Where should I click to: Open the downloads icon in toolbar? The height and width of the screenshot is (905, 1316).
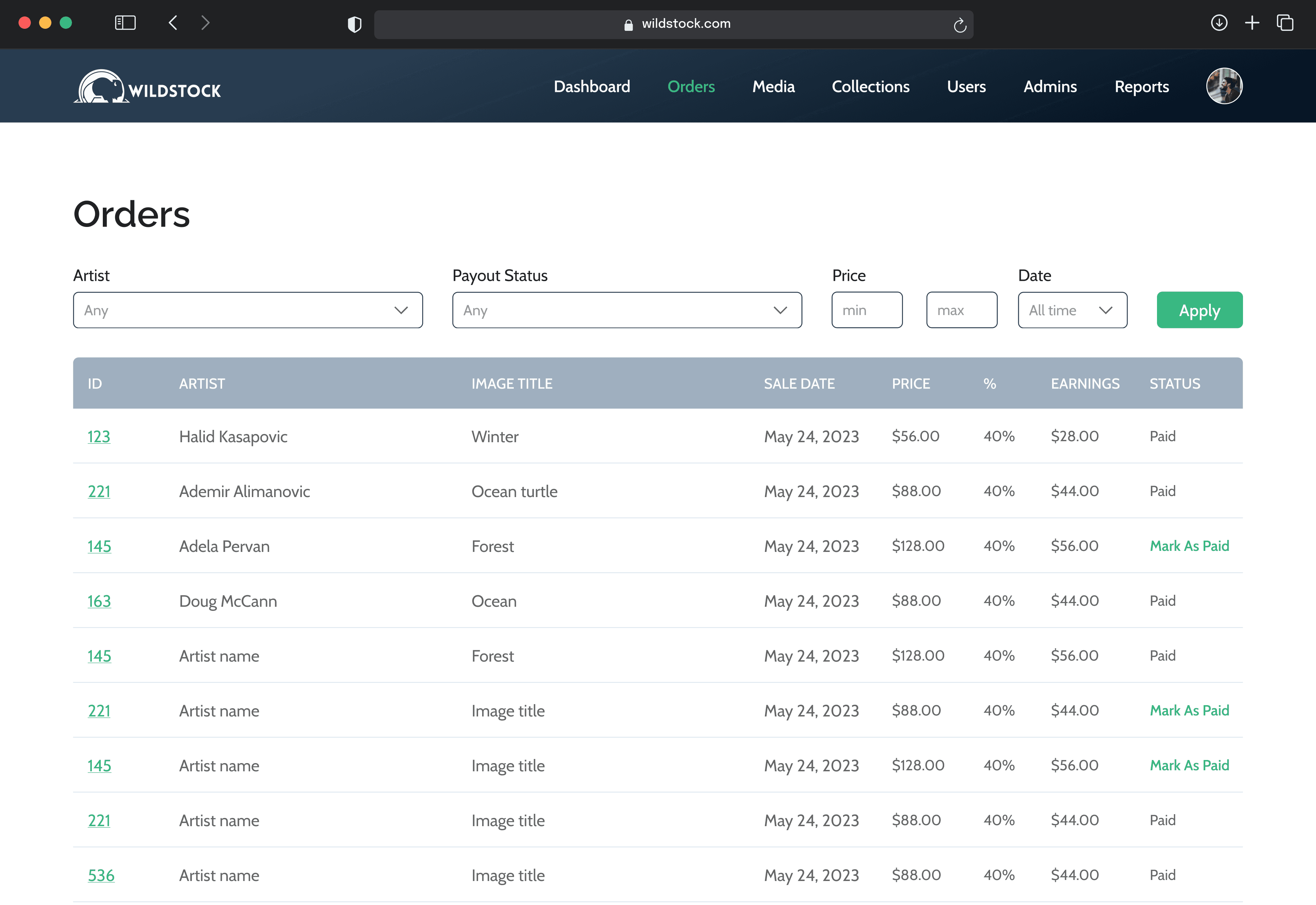[x=1219, y=23]
